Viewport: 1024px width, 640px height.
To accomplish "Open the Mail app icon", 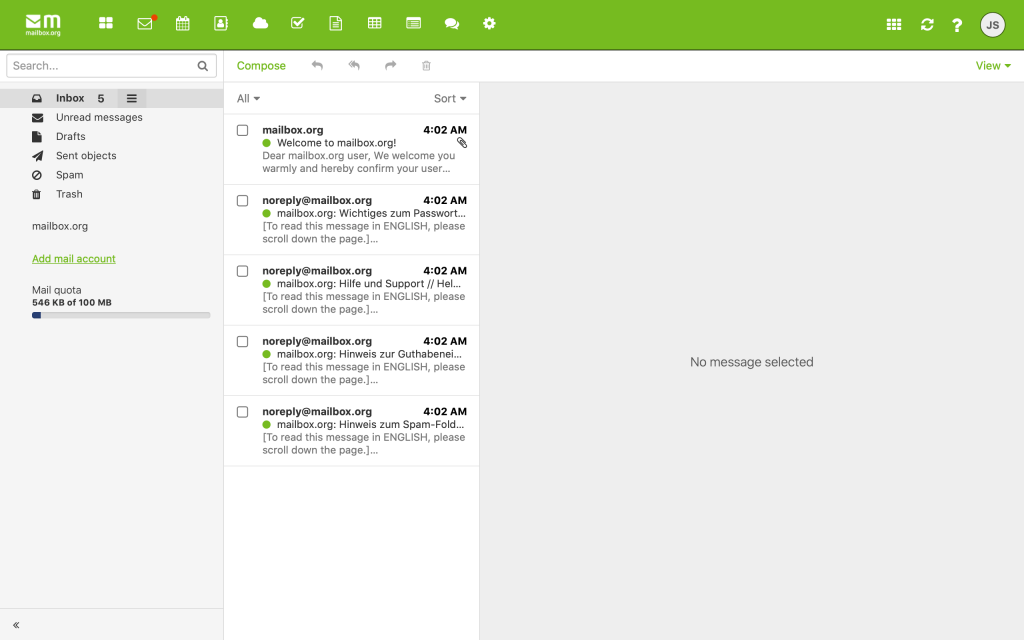I will tap(145, 24).
